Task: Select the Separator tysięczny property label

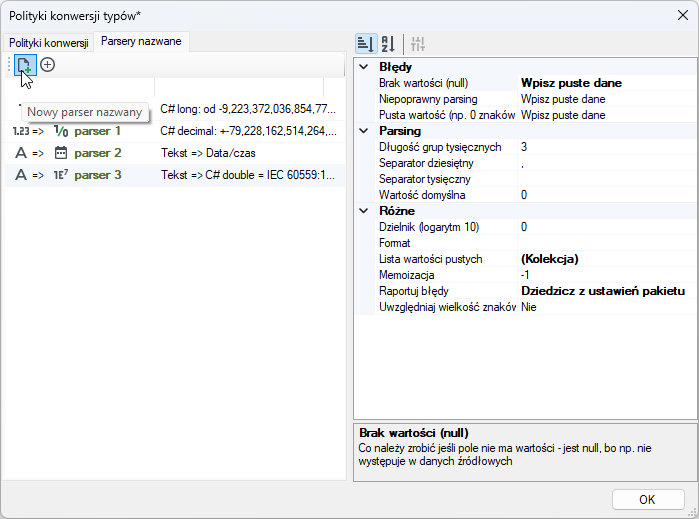Action: [x=425, y=179]
